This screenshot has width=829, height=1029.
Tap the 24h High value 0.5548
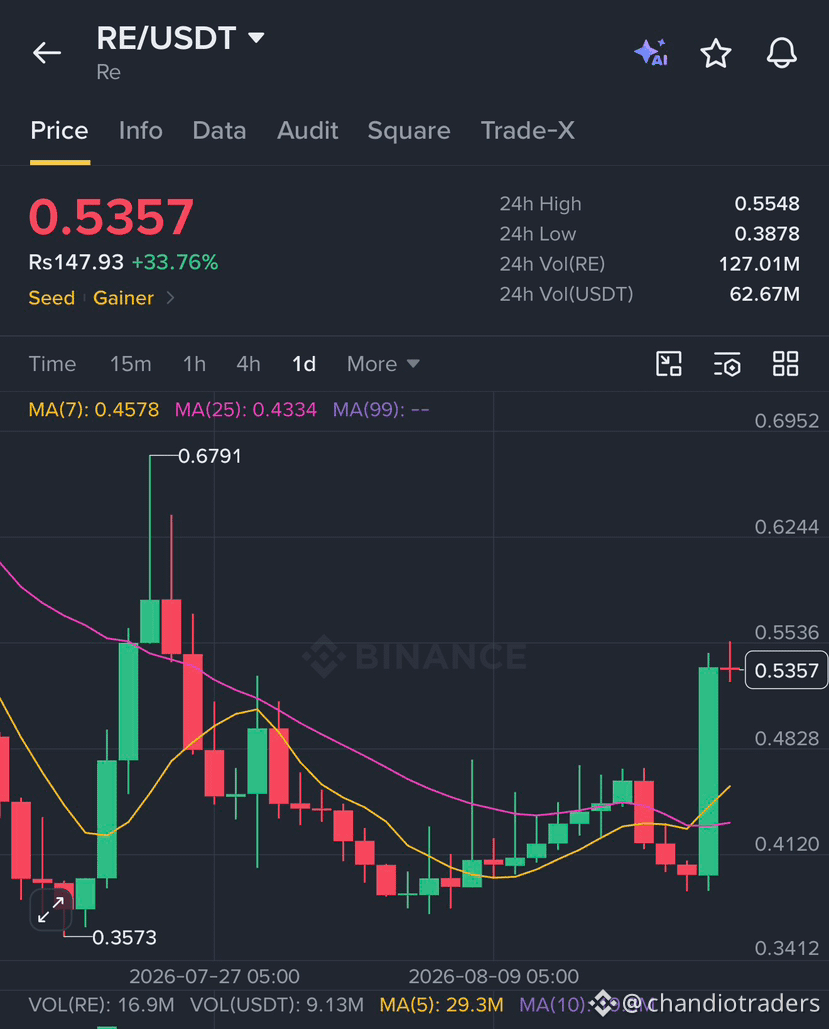(767, 204)
